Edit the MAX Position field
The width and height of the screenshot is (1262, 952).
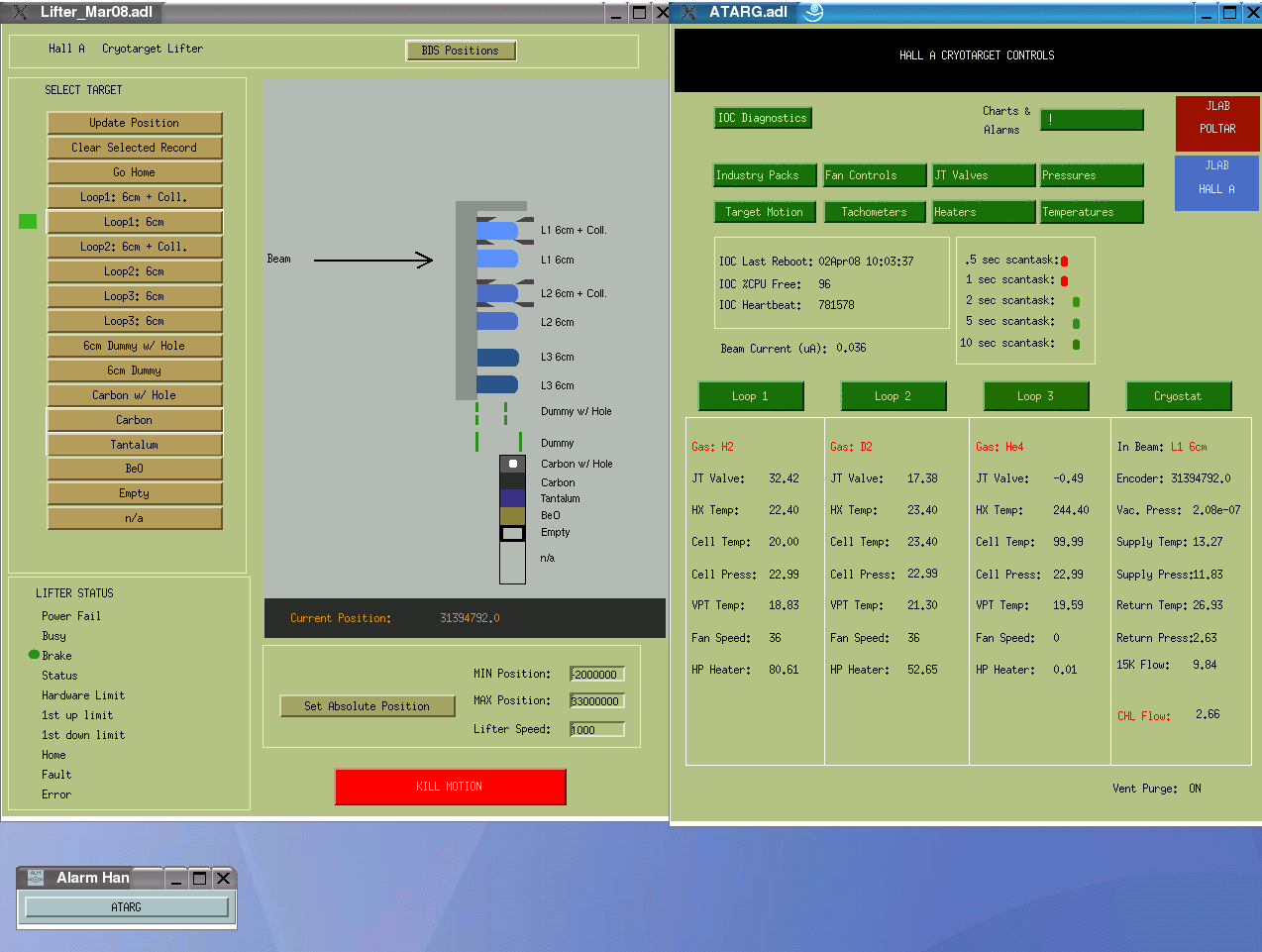click(x=597, y=701)
